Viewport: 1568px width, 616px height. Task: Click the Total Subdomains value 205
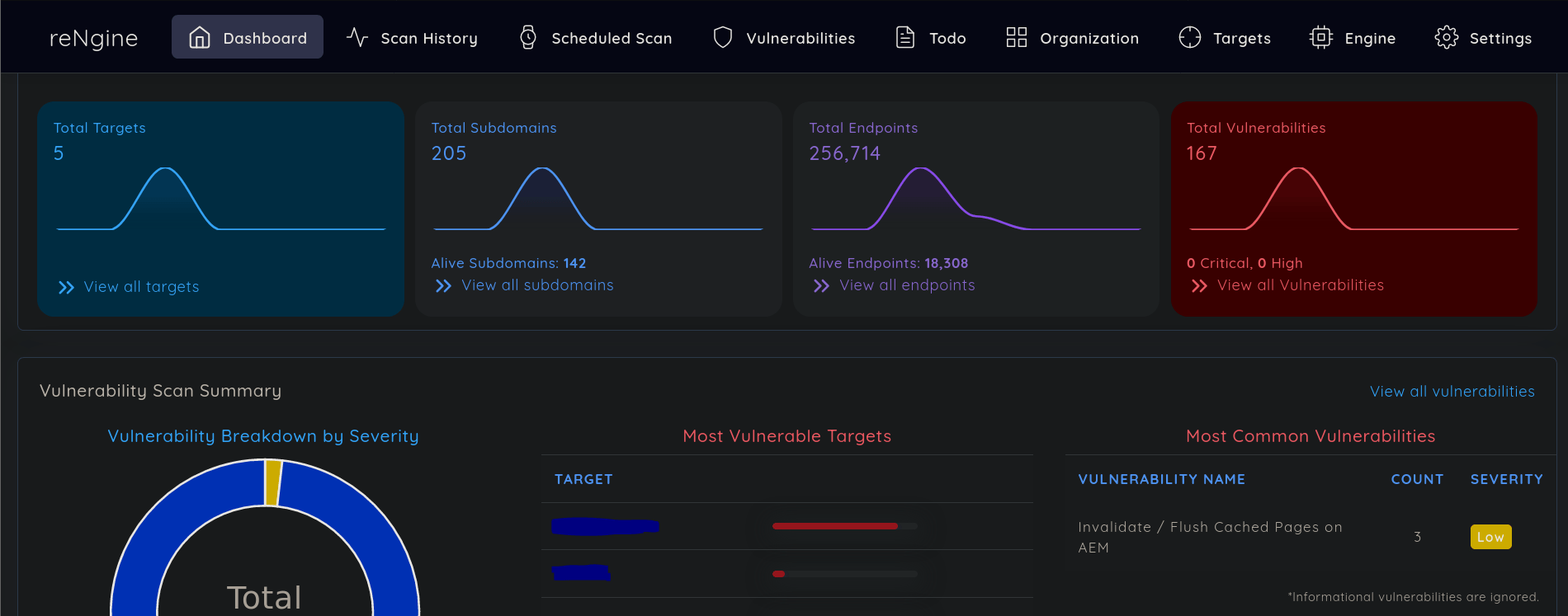[449, 153]
